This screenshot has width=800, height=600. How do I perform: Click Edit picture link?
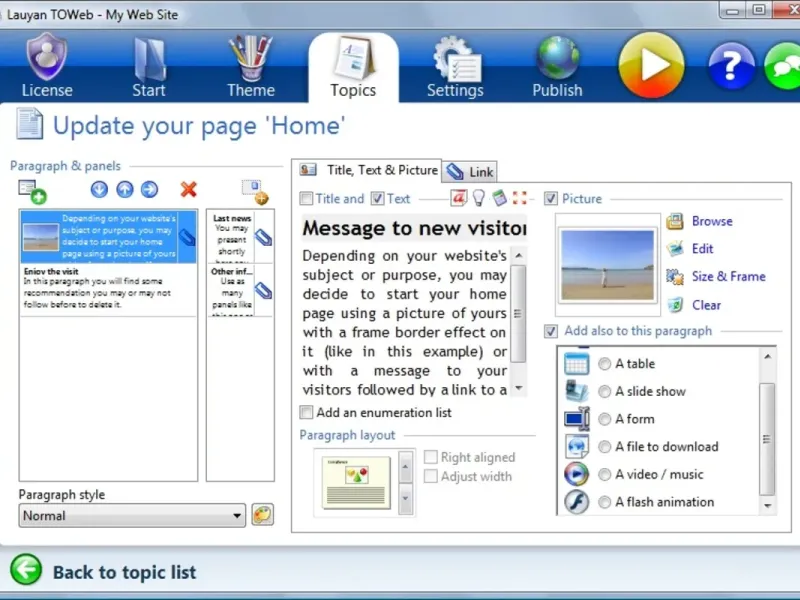click(x=703, y=248)
